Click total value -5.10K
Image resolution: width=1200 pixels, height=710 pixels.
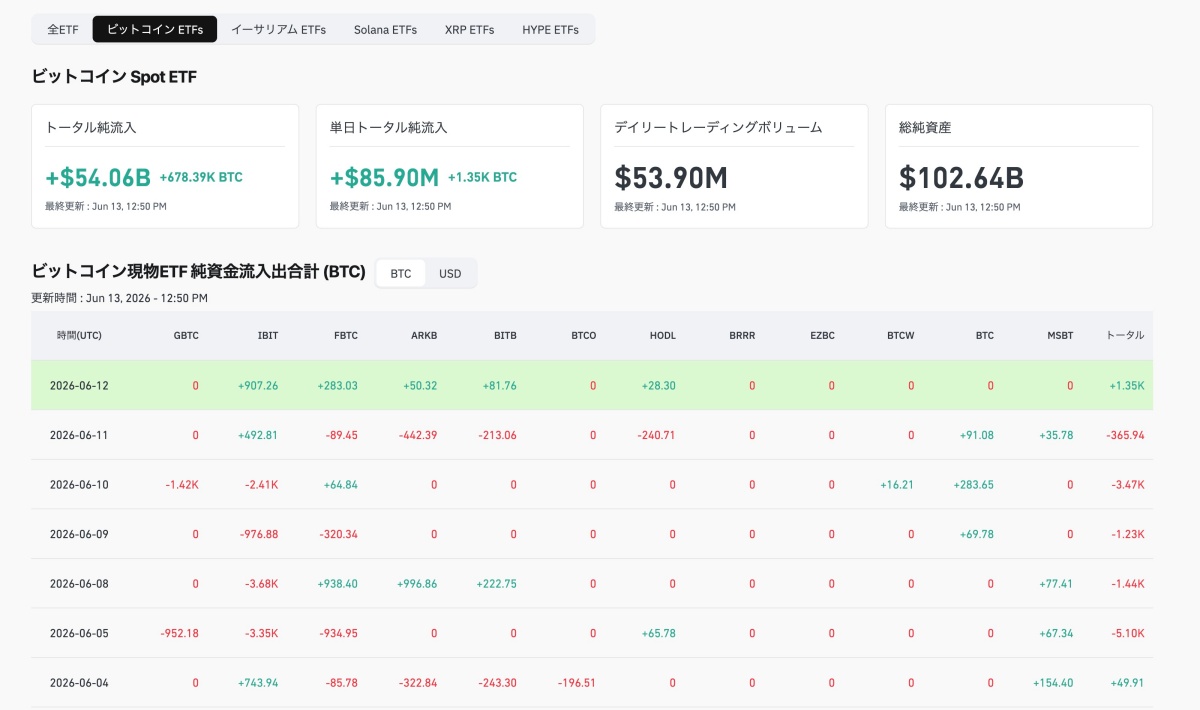pyautogui.click(x=1127, y=633)
